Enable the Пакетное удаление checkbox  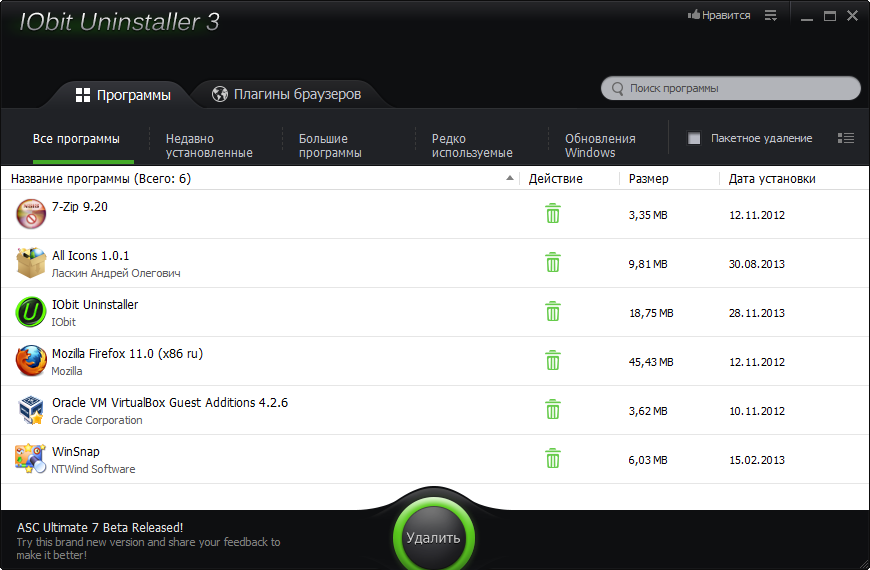coord(694,138)
